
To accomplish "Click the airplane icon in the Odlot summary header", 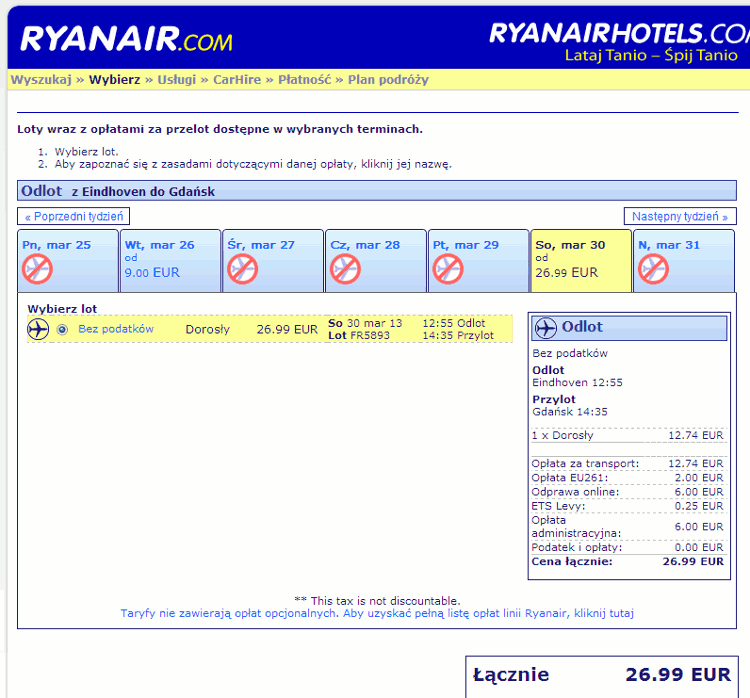I will tap(545, 328).
